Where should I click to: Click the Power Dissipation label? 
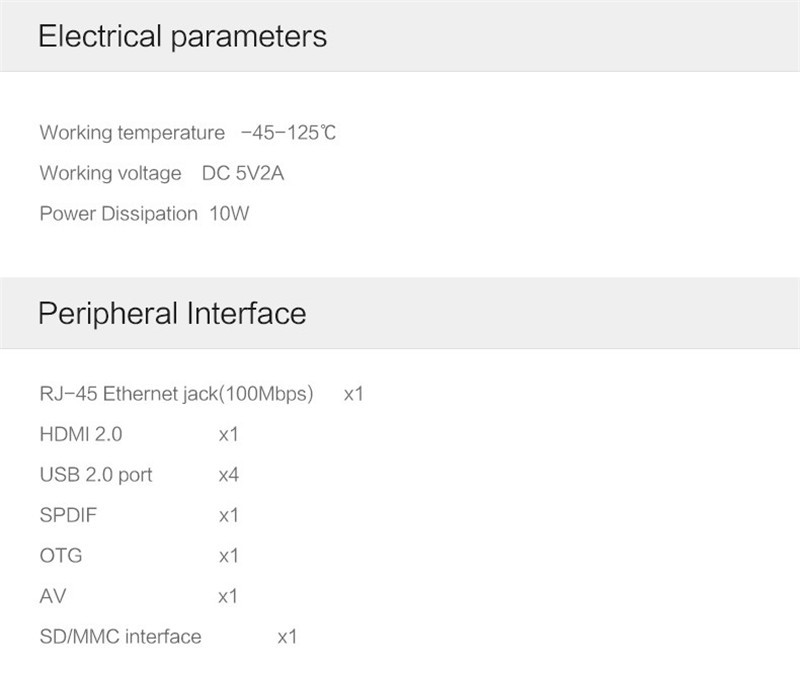click(118, 213)
